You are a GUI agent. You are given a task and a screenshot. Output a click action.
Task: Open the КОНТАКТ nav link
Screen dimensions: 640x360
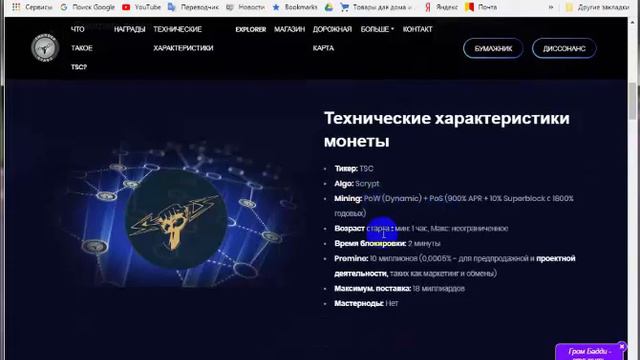pos(417,29)
